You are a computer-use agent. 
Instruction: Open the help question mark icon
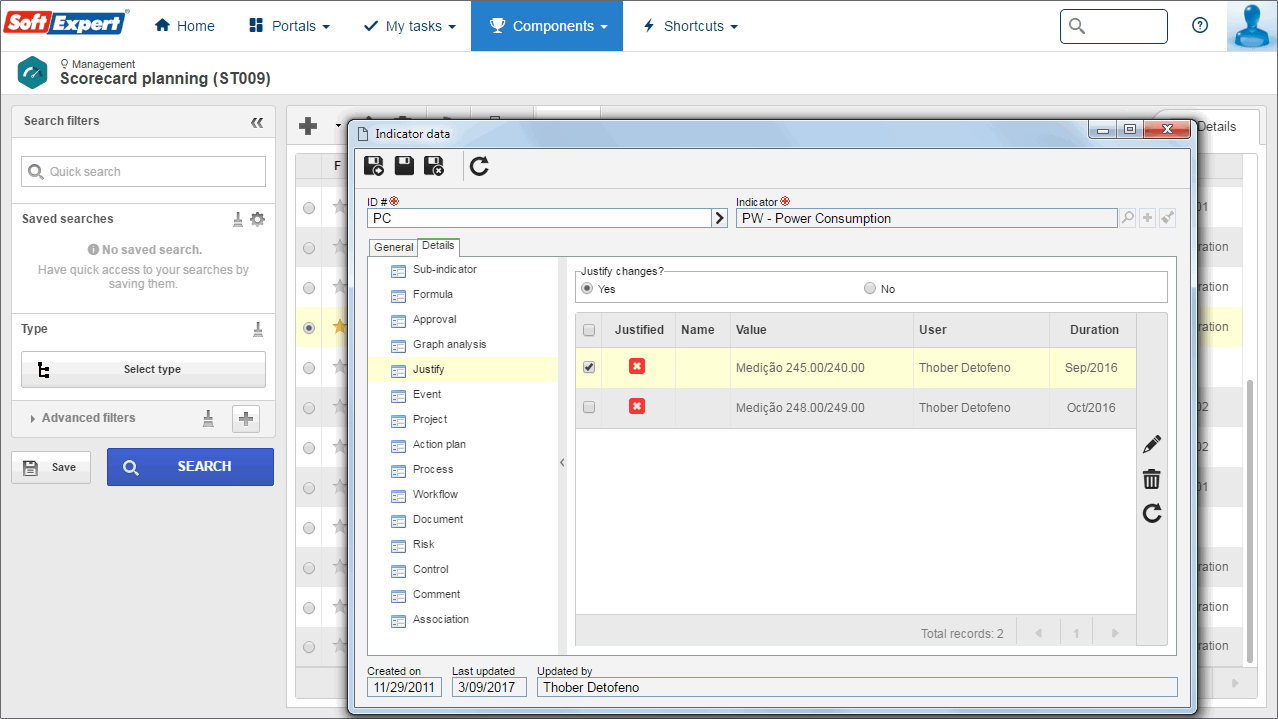click(1200, 26)
